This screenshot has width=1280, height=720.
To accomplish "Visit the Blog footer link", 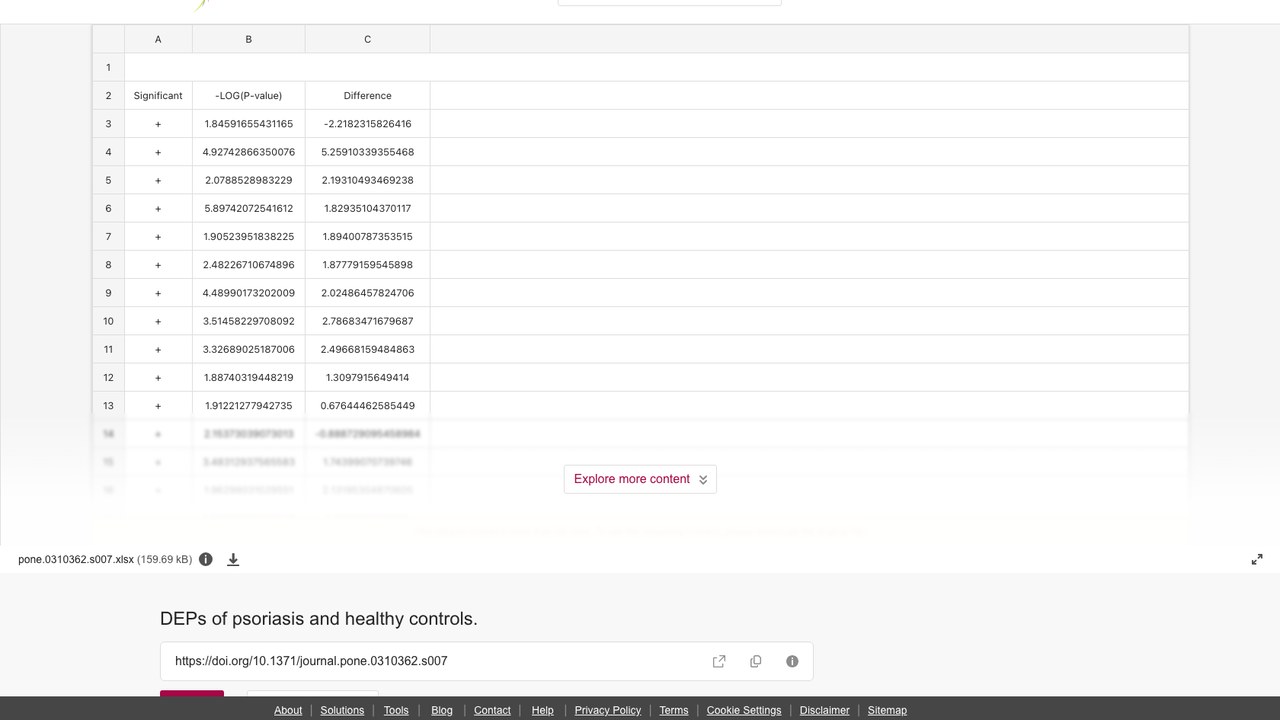I will click(442, 710).
